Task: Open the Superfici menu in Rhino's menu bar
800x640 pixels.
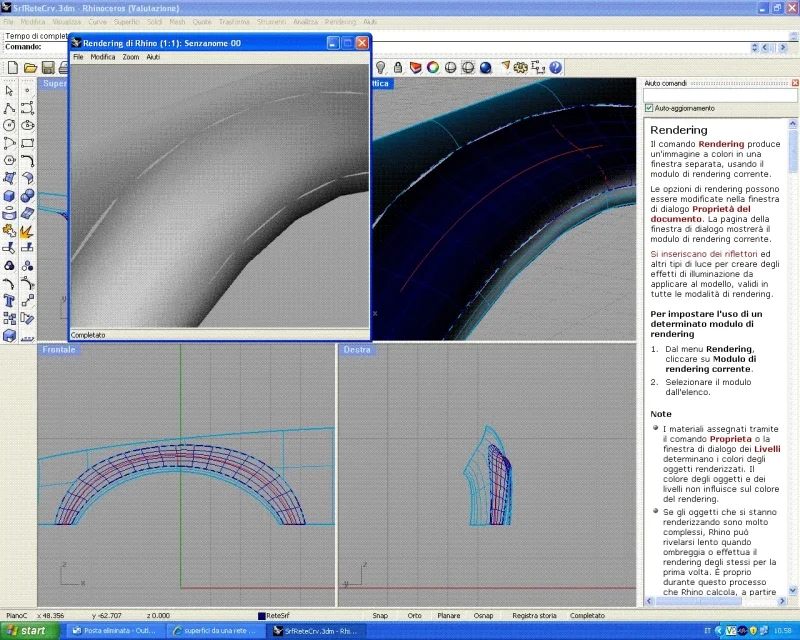Action: (127, 22)
